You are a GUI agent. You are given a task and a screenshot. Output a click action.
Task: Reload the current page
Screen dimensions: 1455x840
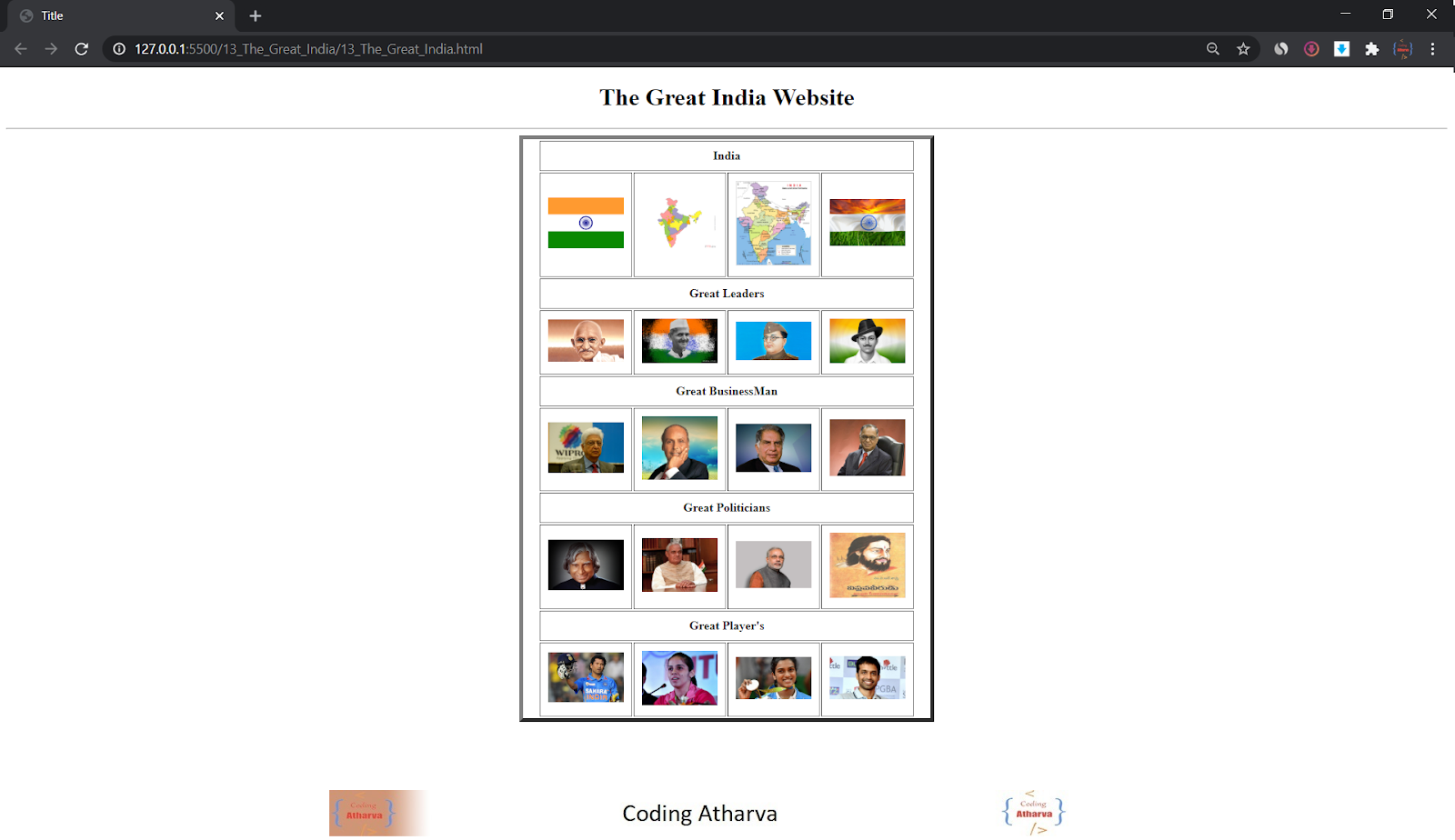point(82,49)
